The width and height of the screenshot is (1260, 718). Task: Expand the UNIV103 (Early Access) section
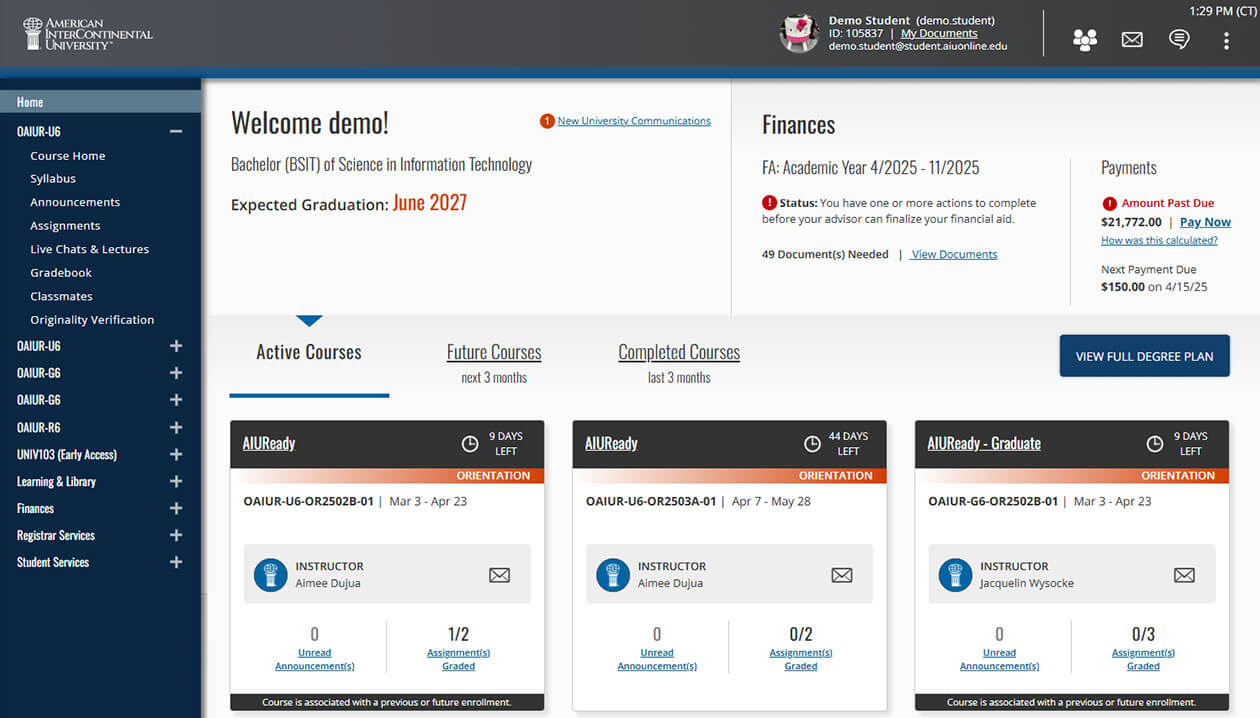176,454
